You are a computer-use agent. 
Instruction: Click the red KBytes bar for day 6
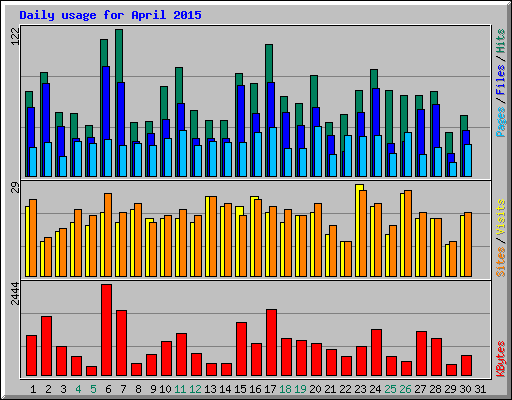(x=106, y=330)
